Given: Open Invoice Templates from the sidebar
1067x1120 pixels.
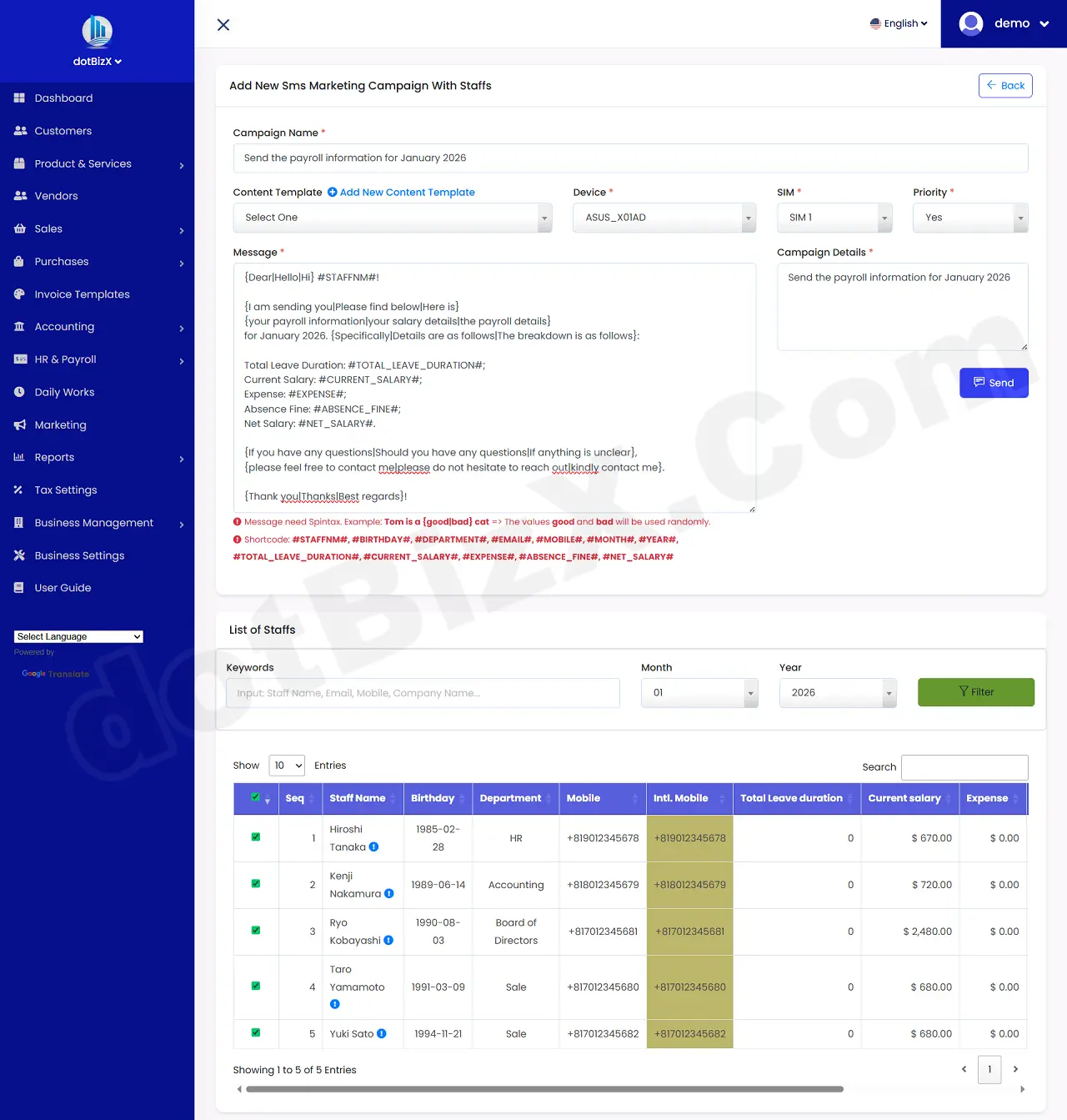Looking at the screenshot, I should 82,294.
